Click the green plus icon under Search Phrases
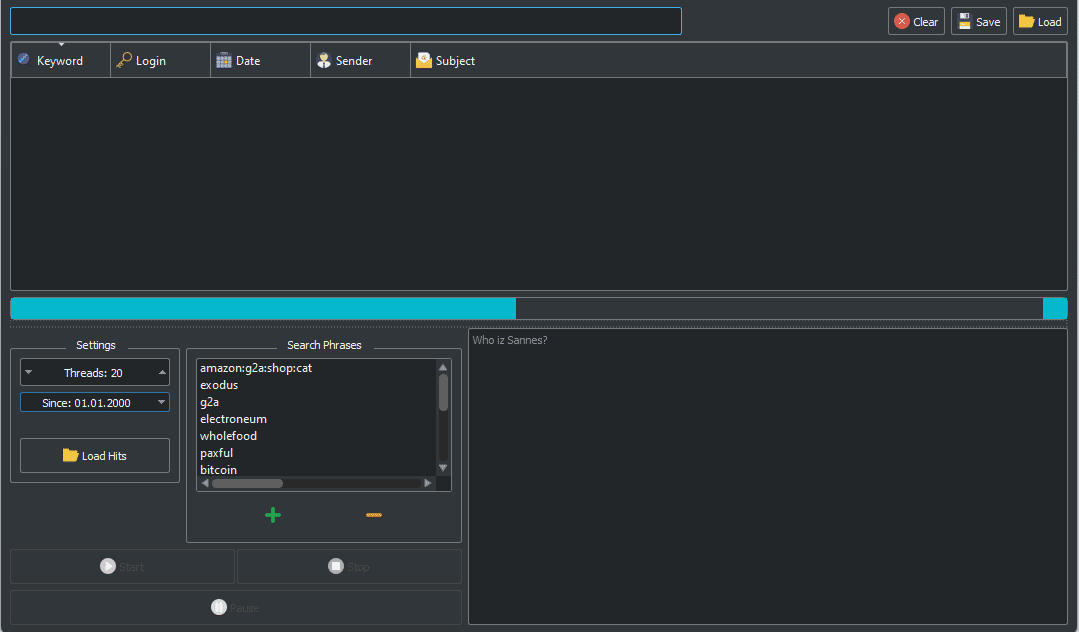Viewport: 1079px width, 632px height. 273,514
